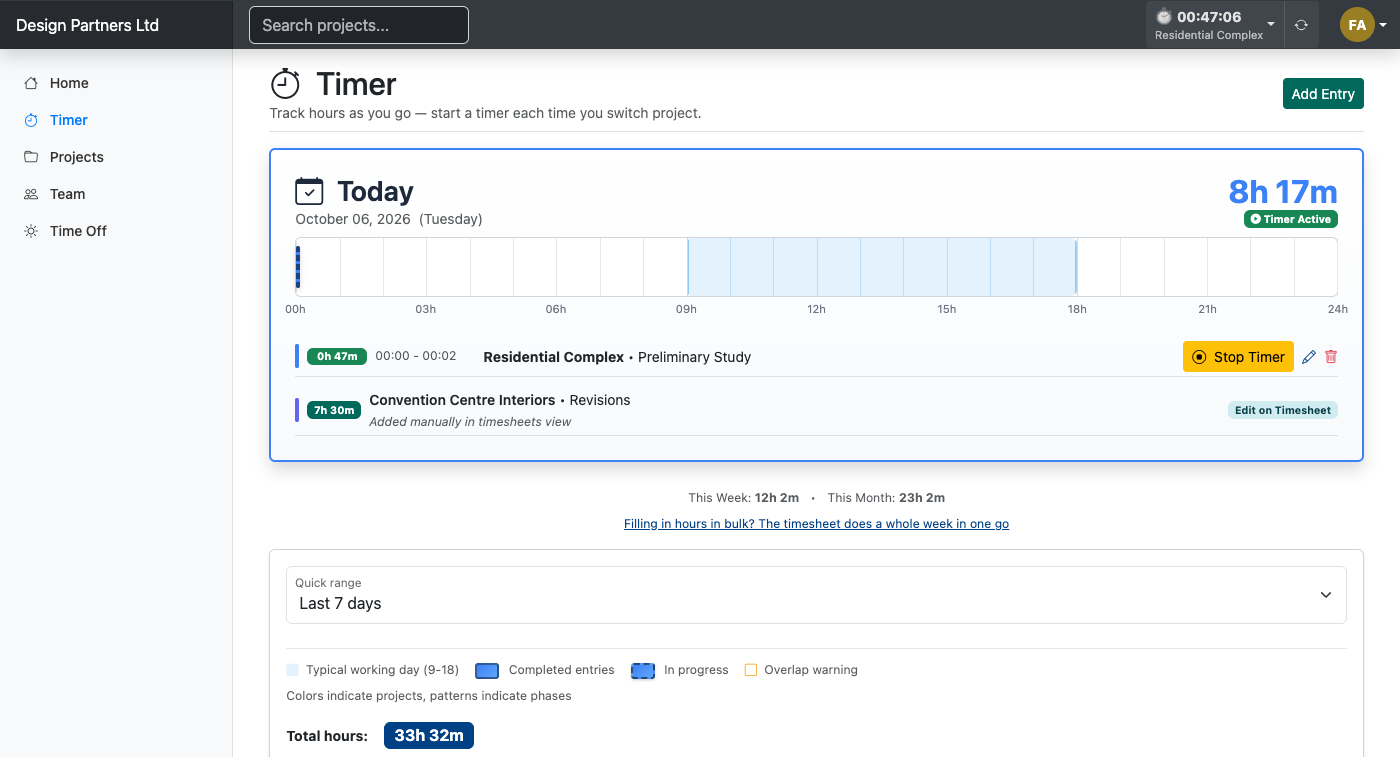The image size is (1400, 757).
Task: Edit the Residential Complex entry with the pencil icon
Action: 1309,357
